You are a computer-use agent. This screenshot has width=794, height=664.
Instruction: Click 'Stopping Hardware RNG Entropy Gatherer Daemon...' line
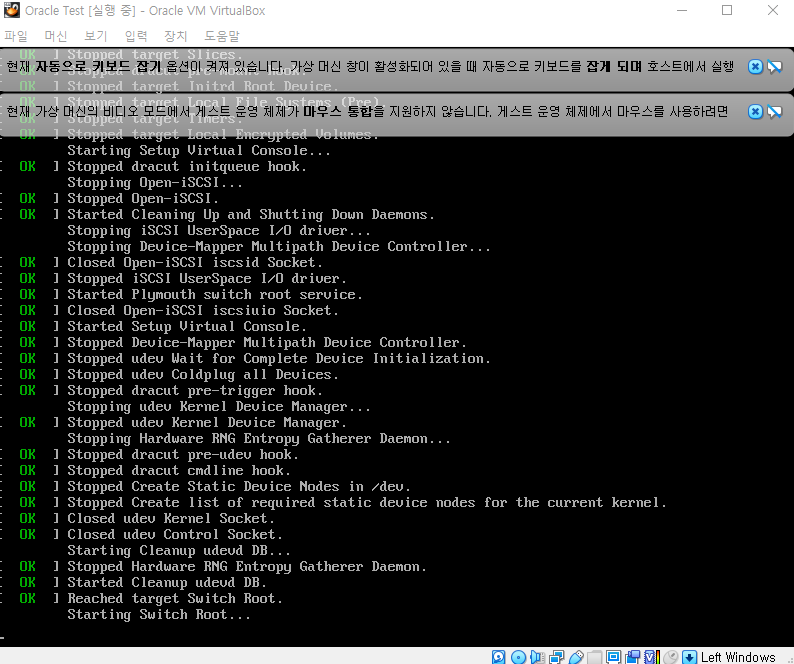(259, 439)
